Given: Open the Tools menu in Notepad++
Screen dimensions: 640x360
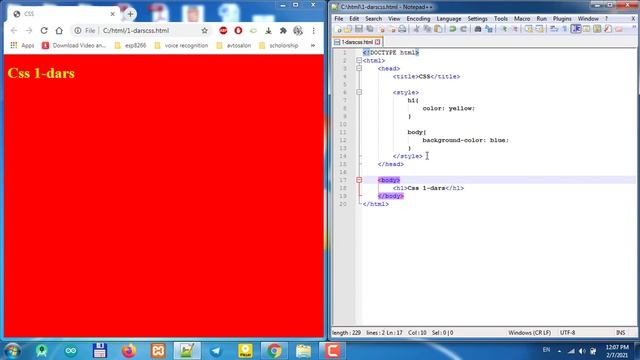Looking at the screenshot, I should 500,19.
